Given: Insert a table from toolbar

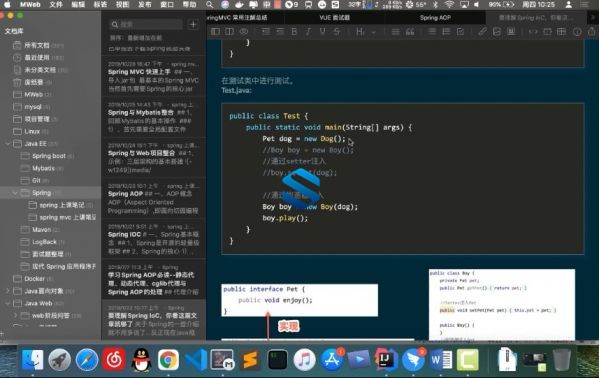Looking at the screenshot, I should click(x=562, y=32).
